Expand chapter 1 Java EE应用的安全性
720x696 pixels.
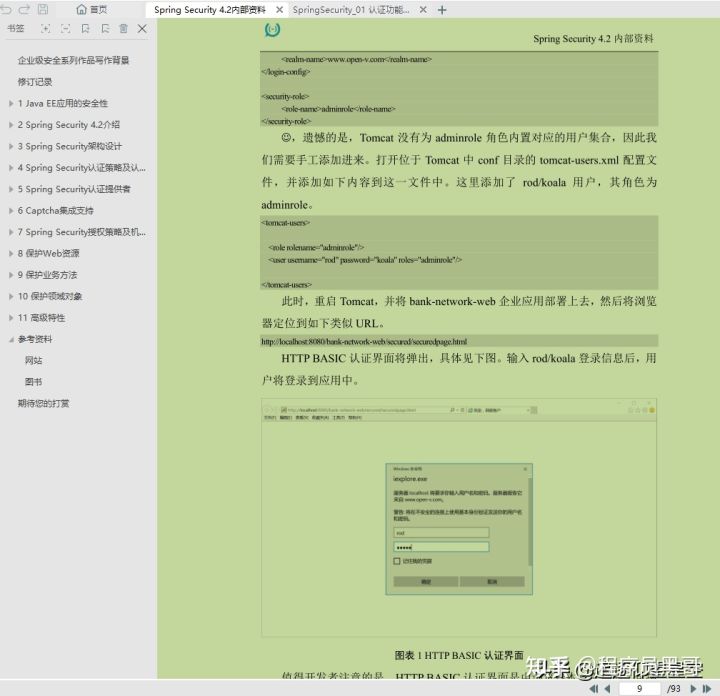11,103
